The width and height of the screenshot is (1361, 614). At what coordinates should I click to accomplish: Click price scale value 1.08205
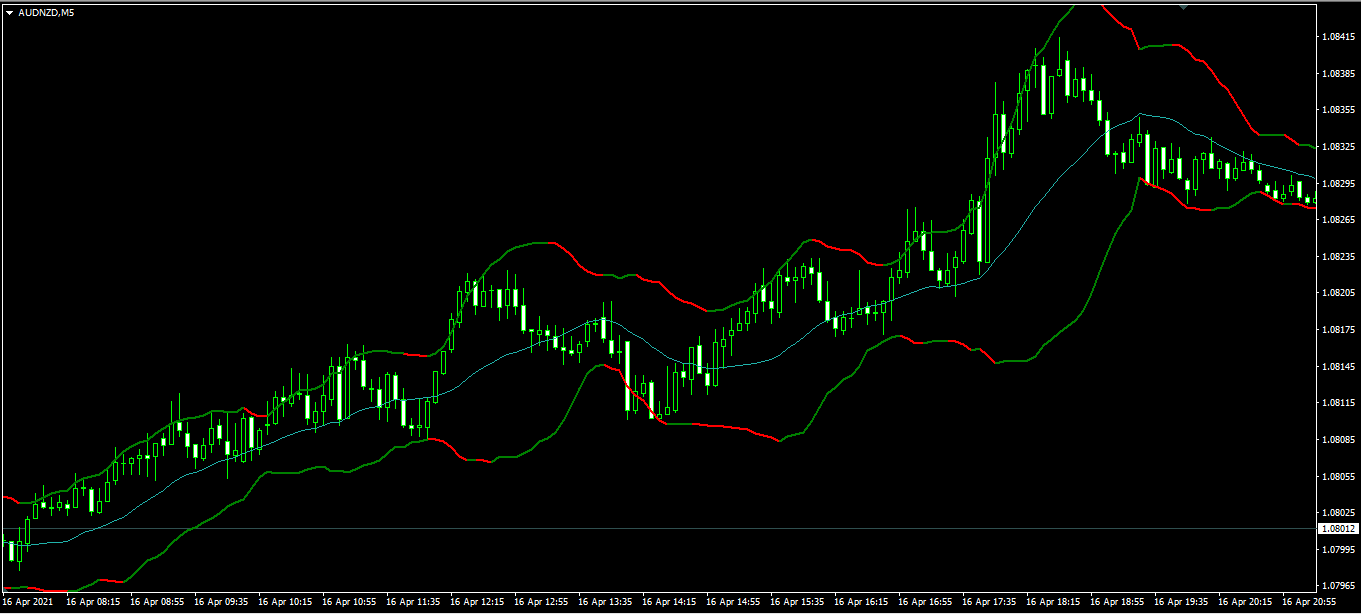[1338, 293]
